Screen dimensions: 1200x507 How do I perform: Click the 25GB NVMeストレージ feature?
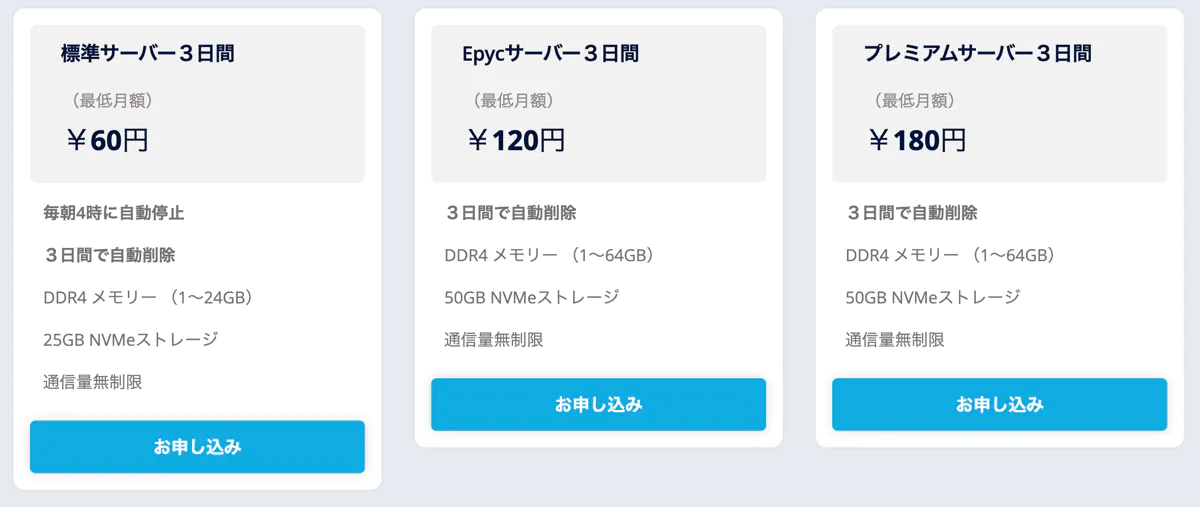[x=131, y=340]
